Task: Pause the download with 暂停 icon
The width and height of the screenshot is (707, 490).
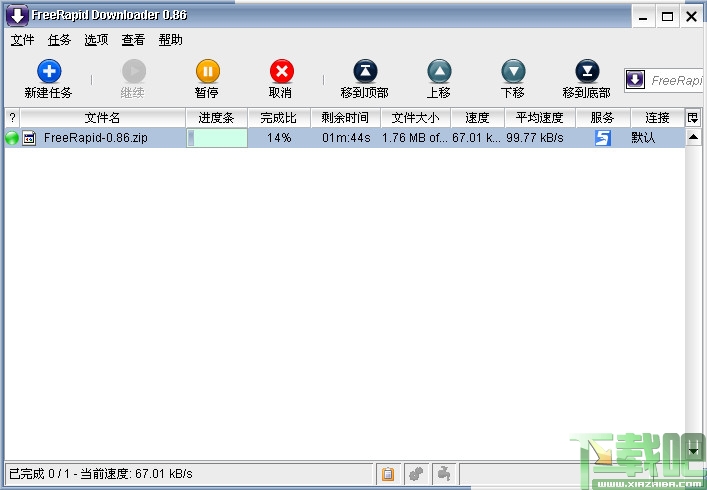Action: pos(207,71)
